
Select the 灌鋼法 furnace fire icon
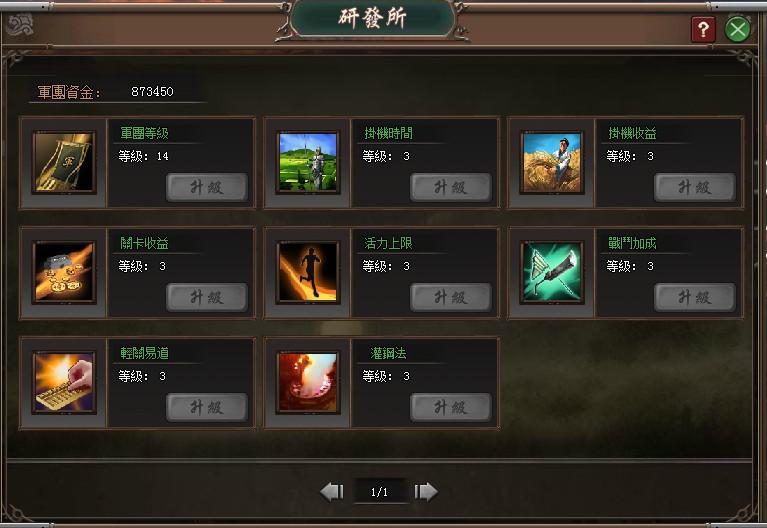(308, 383)
